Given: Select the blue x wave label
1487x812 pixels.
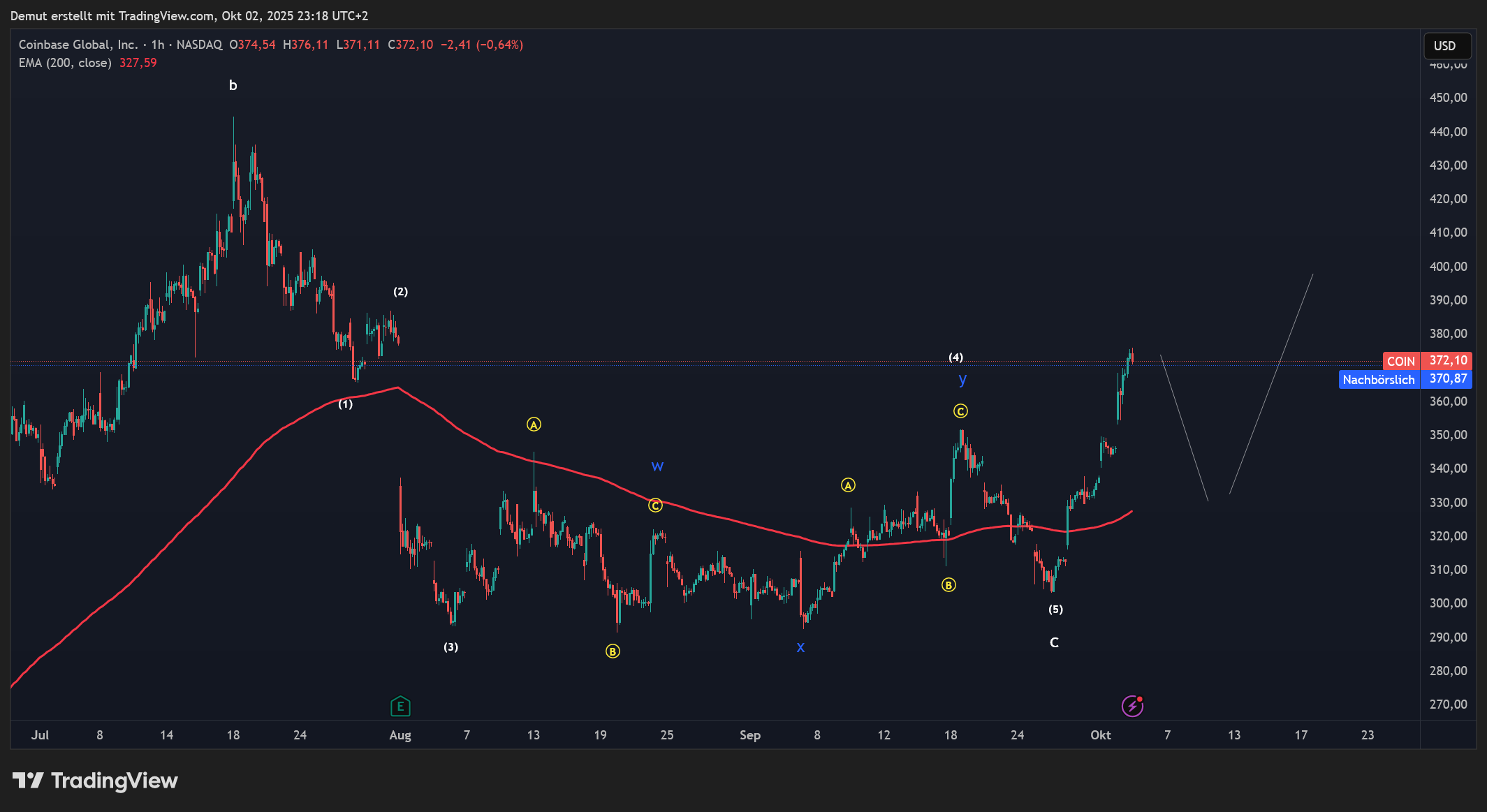Looking at the screenshot, I should coord(800,647).
